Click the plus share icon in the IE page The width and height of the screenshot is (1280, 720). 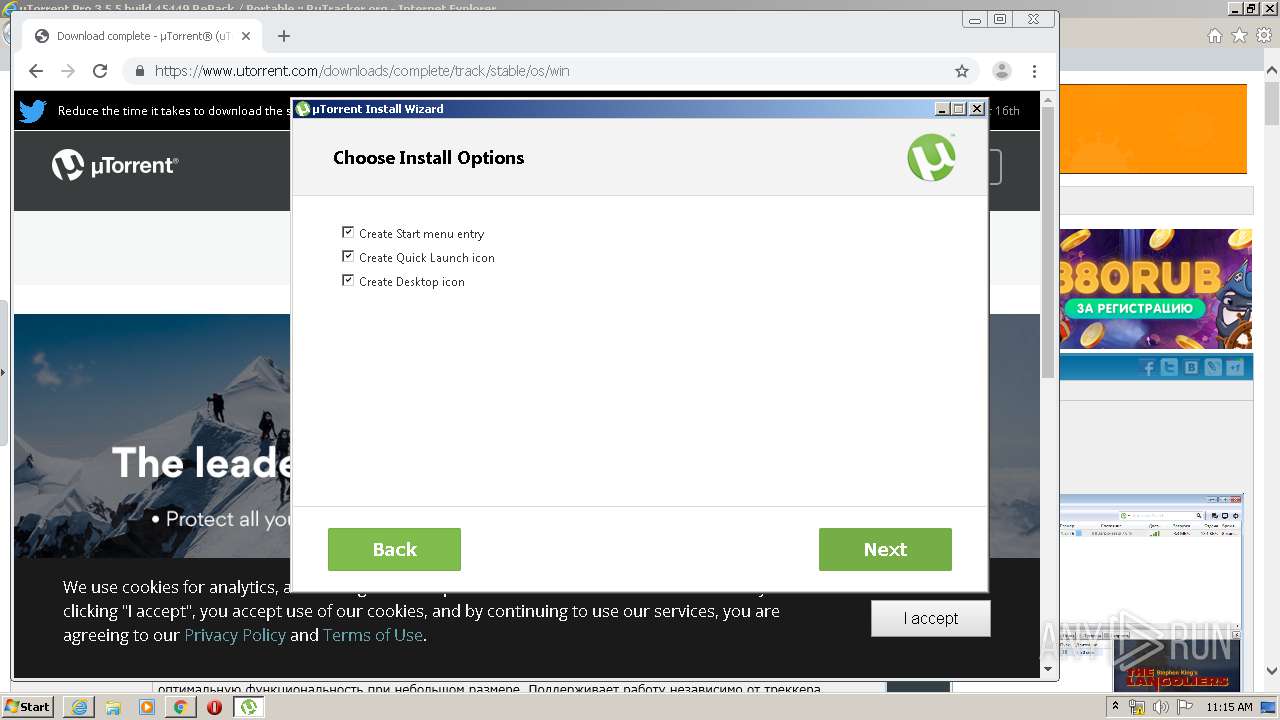click(1235, 368)
